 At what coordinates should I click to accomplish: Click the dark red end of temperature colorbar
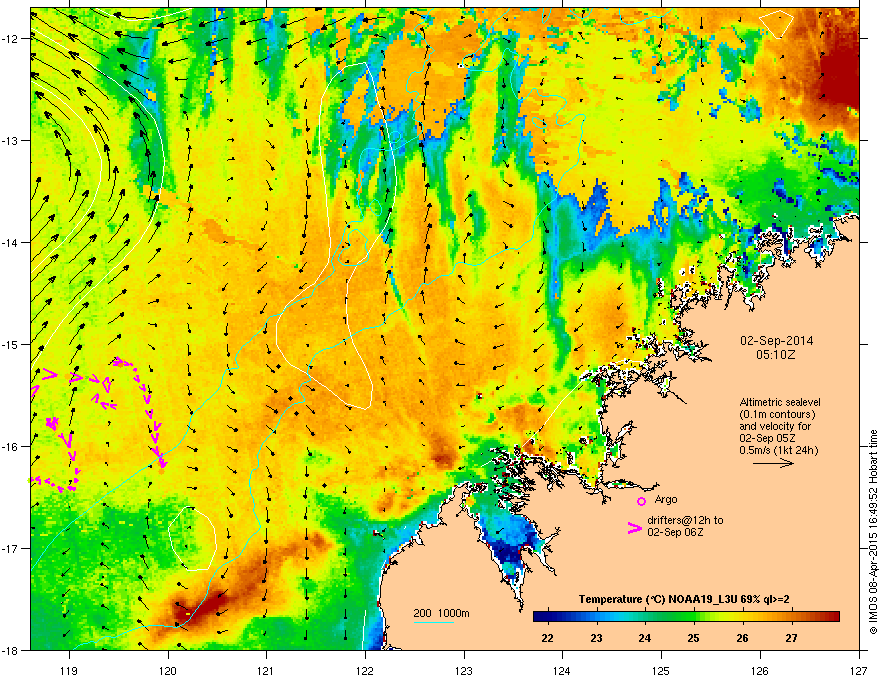833,617
